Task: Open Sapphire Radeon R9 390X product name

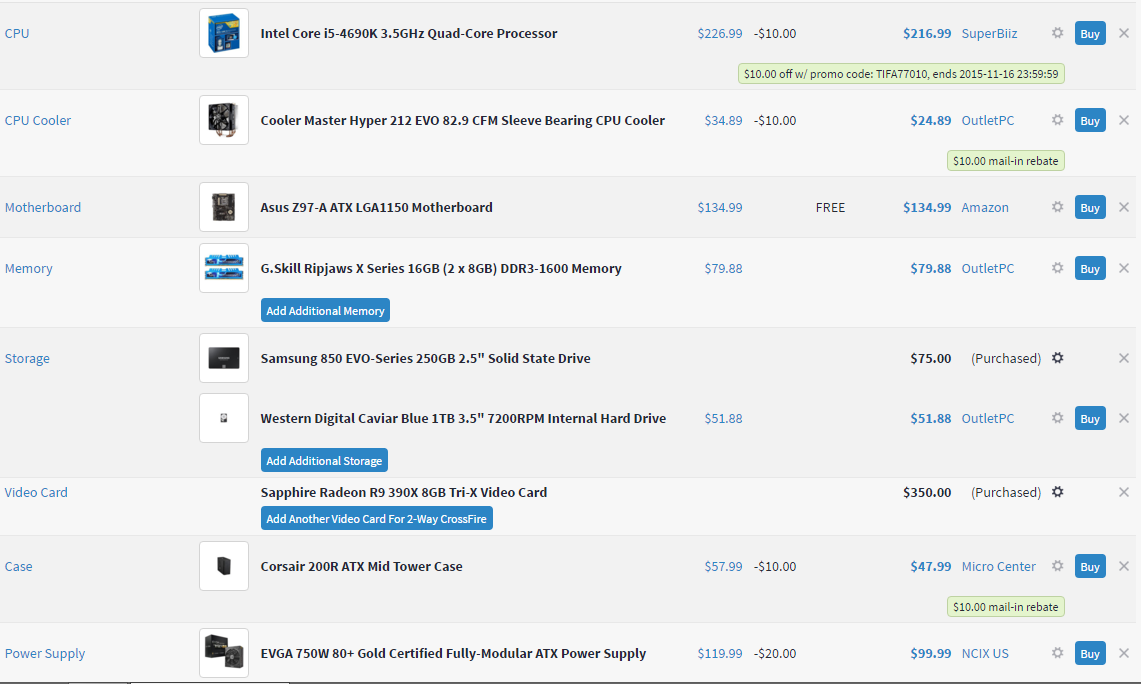Action: [x=404, y=493]
